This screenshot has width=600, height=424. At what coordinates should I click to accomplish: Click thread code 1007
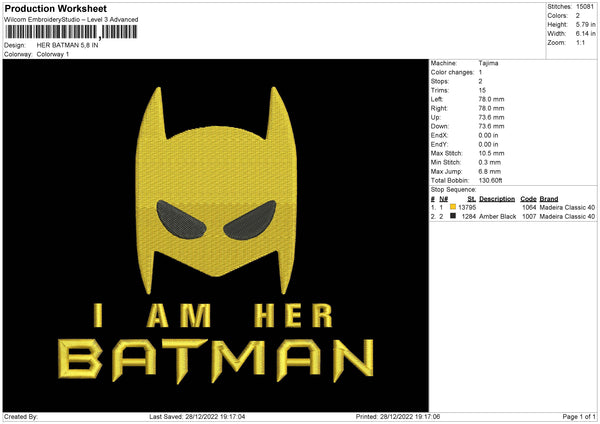coord(529,217)
